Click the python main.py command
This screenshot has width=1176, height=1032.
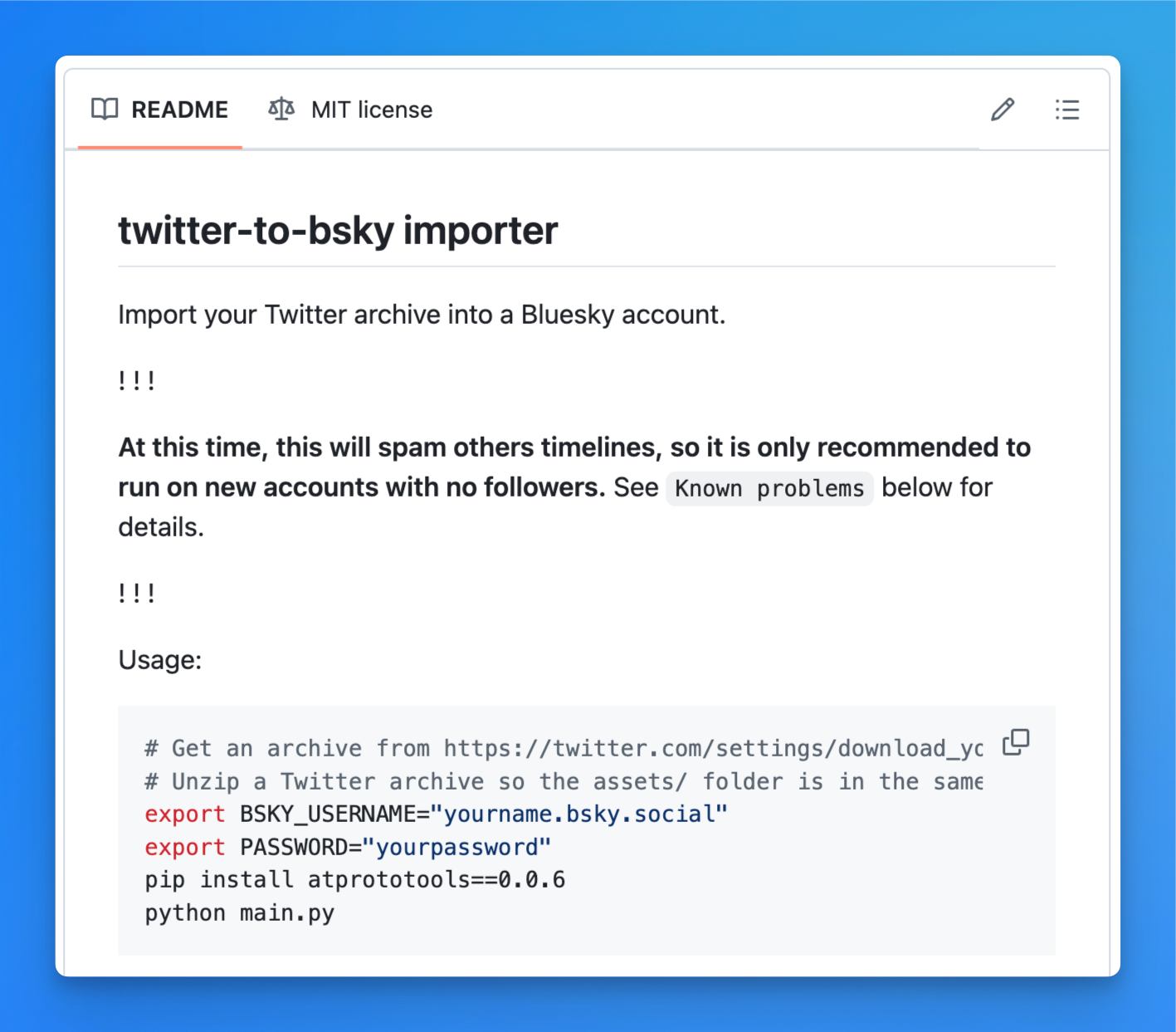[x=239, y=912]
